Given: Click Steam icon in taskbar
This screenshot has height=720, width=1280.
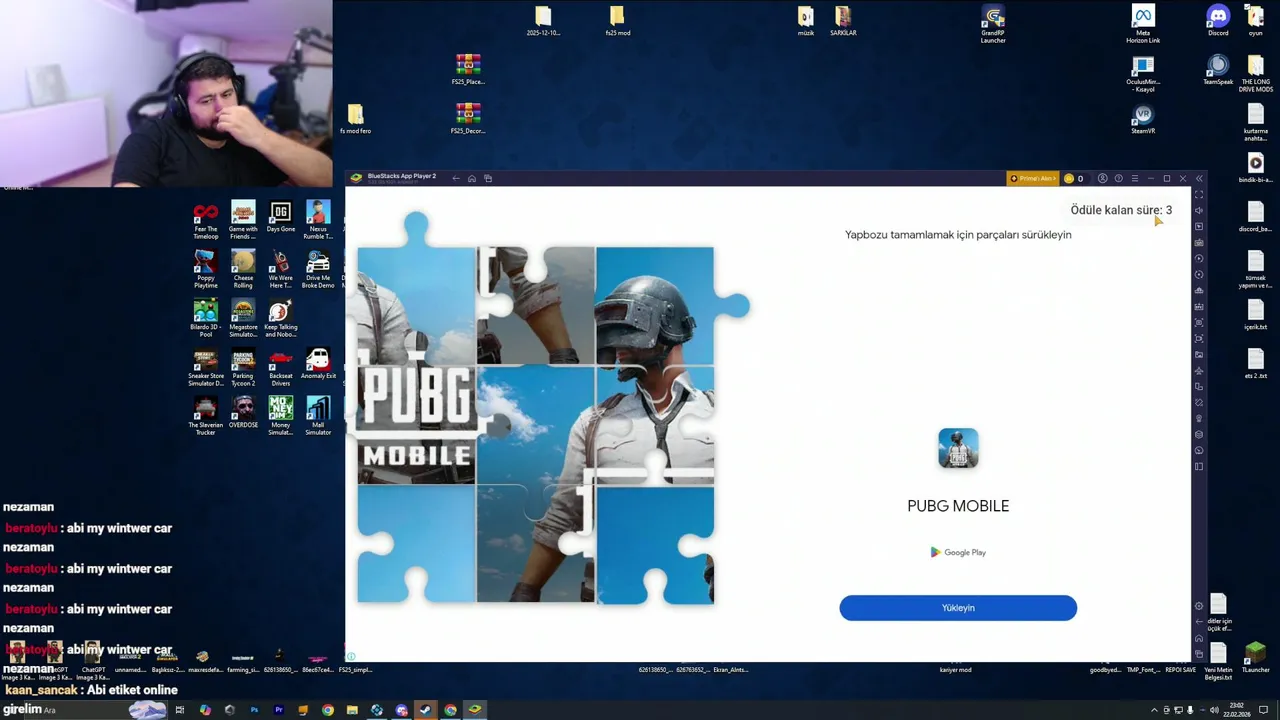Looking at the screenshot, I should [x=426, y=710].
